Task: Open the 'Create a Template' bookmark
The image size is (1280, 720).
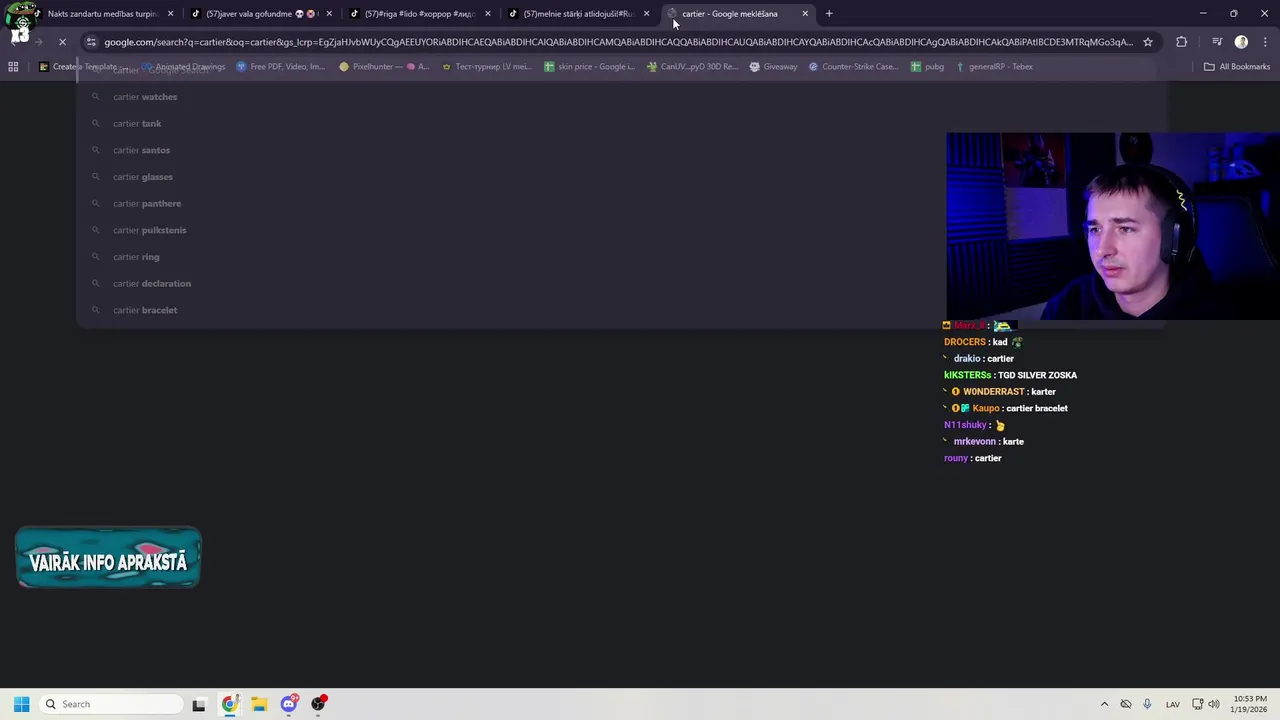Action: point(78,67)
